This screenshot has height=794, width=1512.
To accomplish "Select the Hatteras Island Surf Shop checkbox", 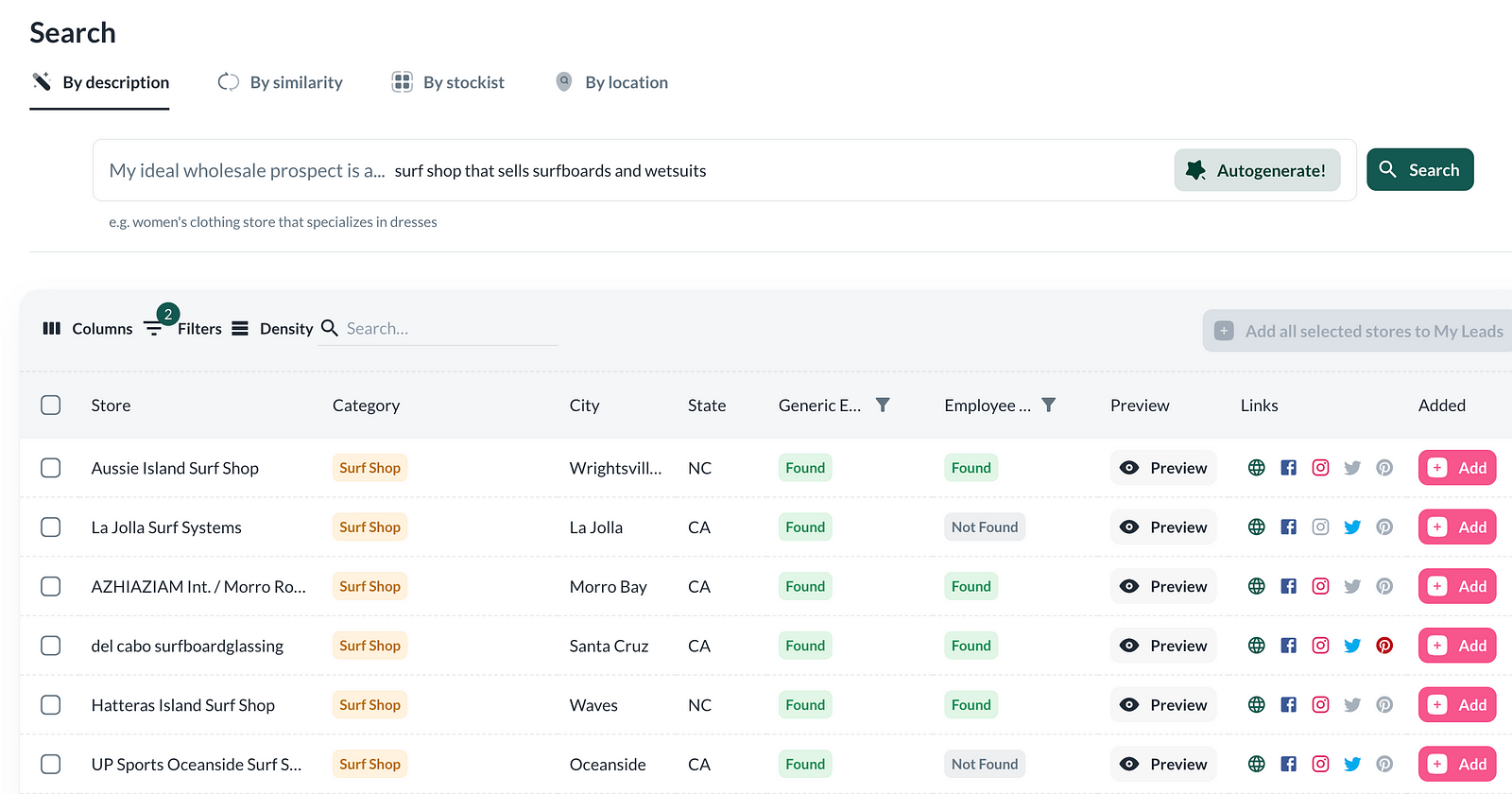I will point(51,705).
